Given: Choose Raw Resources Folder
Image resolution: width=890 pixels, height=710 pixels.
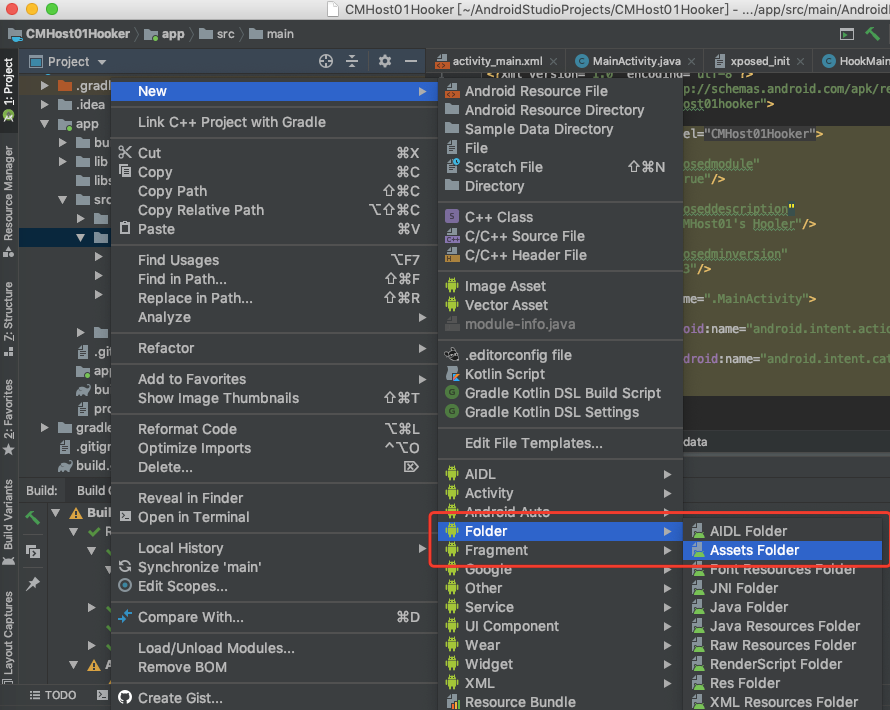Looking at the screenshot, I should coord(782,645).
